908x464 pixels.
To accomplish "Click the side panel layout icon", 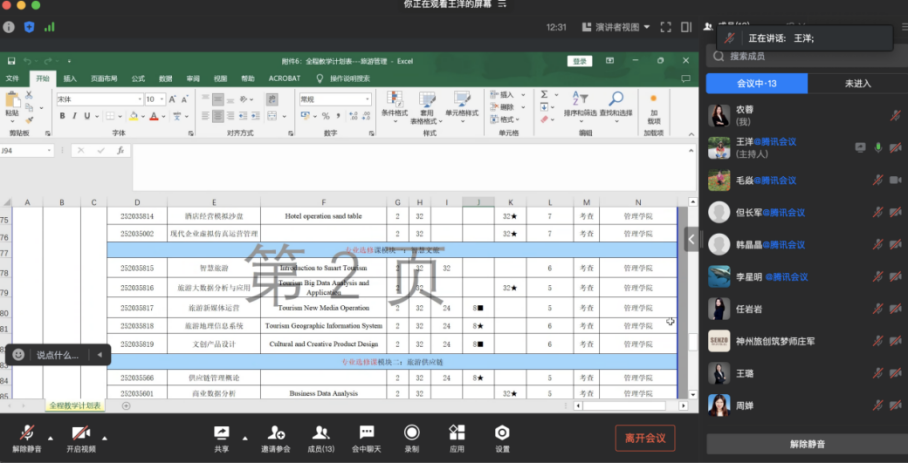I will (686, 27).
